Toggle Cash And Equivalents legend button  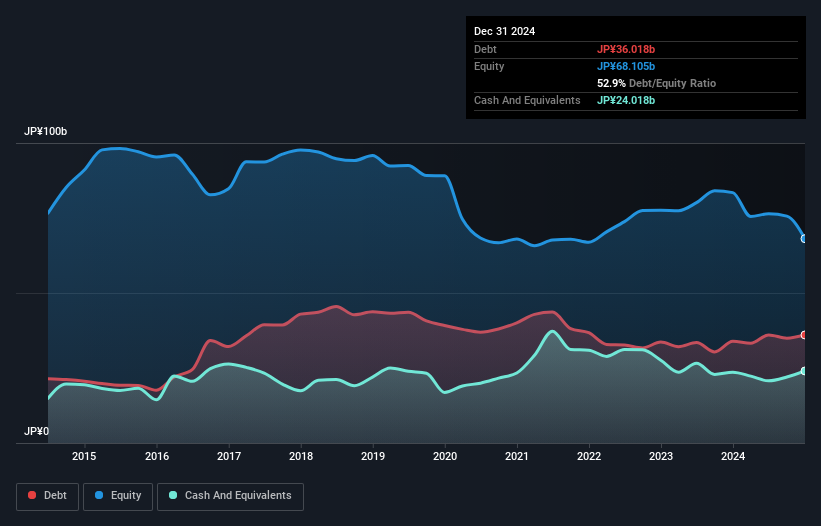[230, 496]
